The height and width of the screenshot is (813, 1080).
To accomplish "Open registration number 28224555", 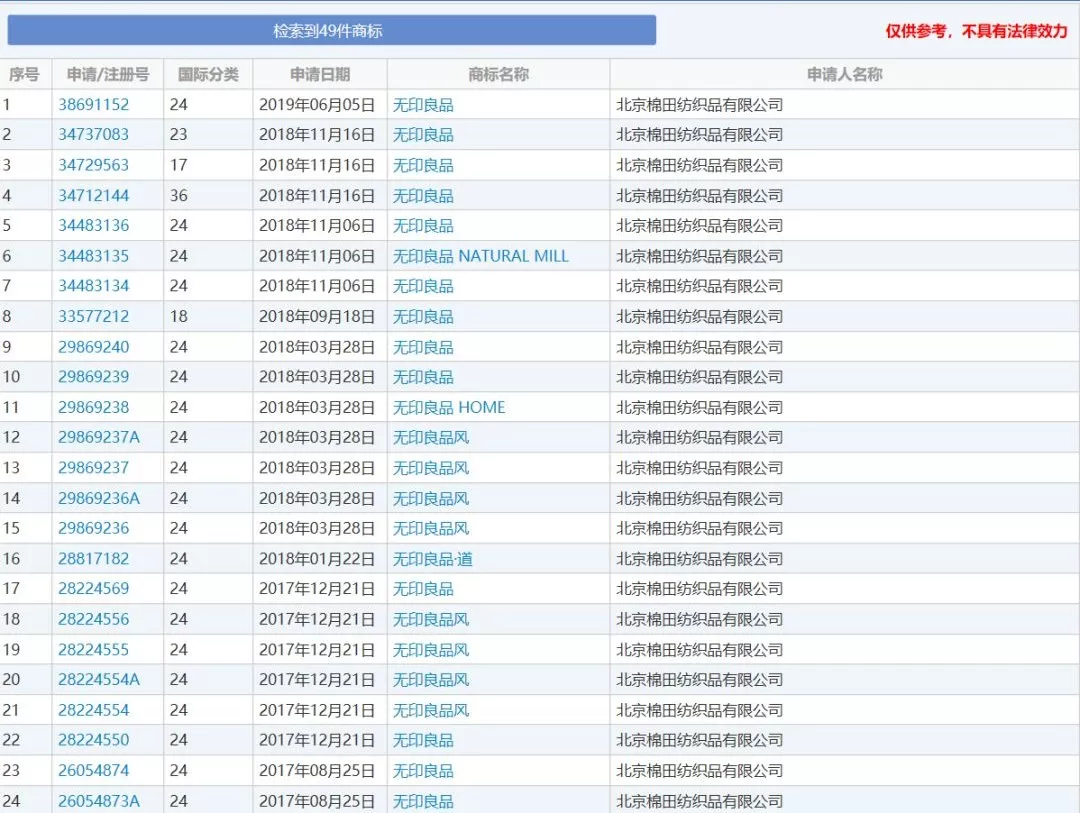I will (94, 650).
